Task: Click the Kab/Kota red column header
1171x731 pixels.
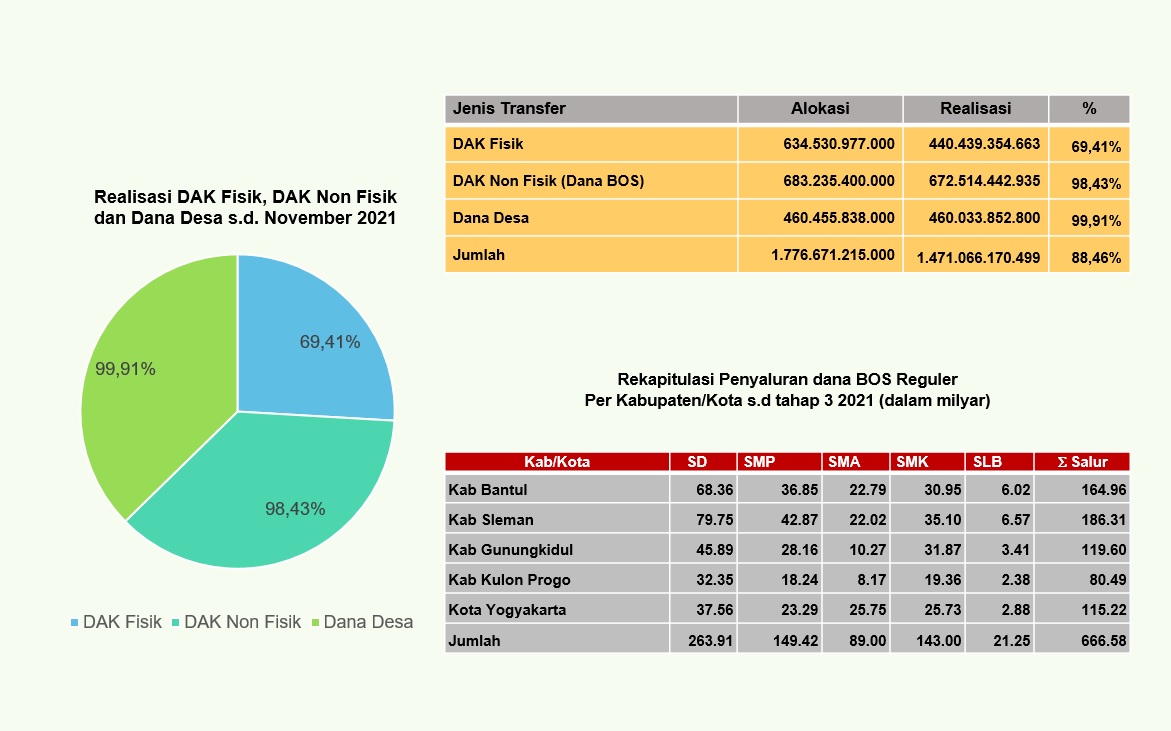Action: pos(557,462)
